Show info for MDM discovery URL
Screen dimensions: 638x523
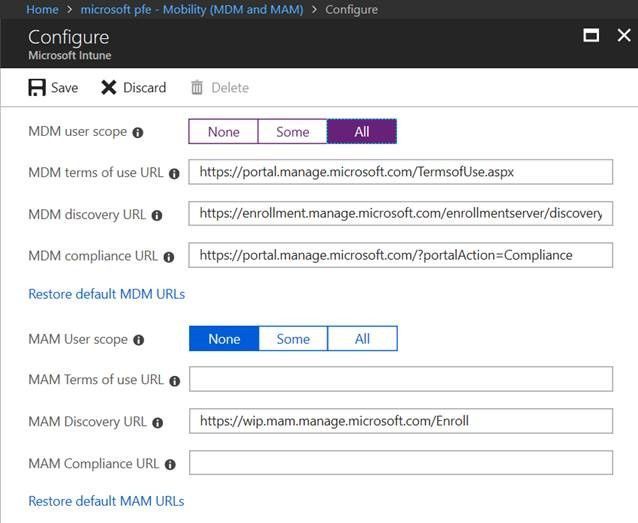(x=157, y=215)
